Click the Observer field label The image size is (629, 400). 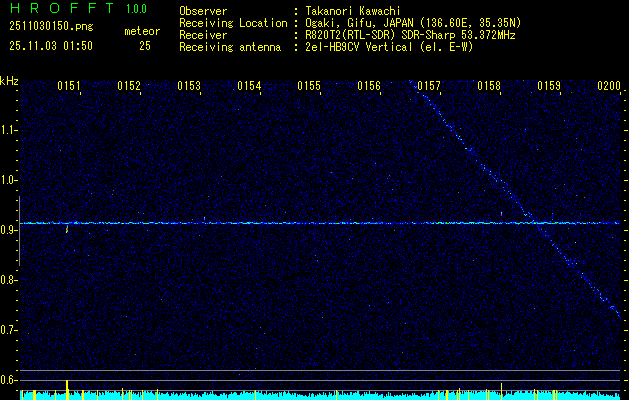click(x=203, y=11)
